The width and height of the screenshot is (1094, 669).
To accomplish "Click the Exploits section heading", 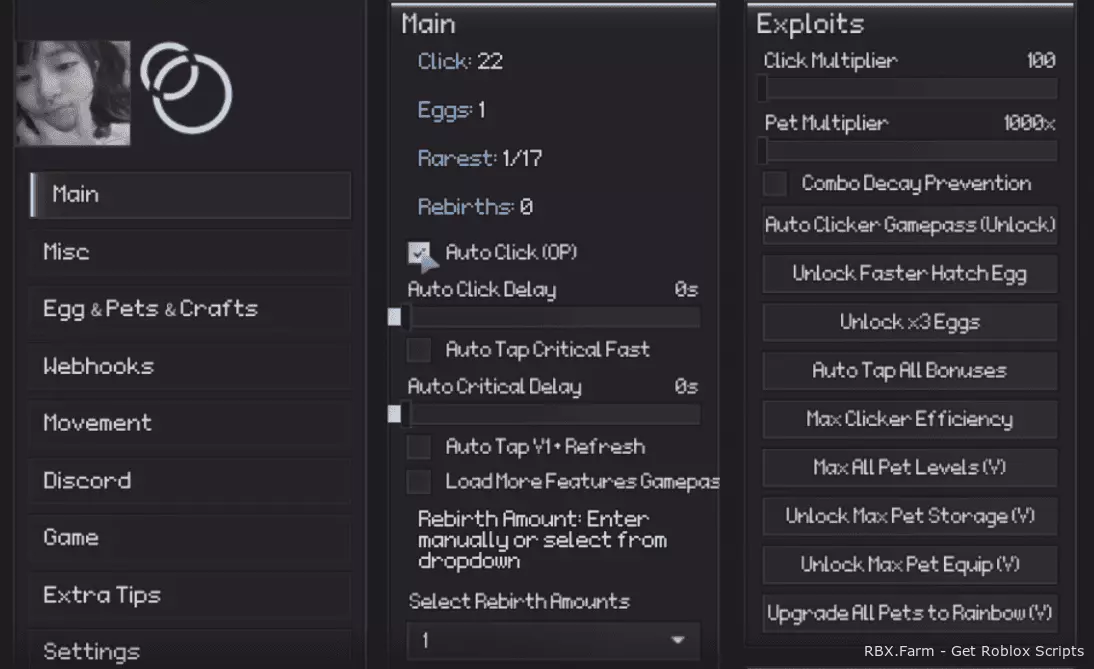I will pos(810,24).
